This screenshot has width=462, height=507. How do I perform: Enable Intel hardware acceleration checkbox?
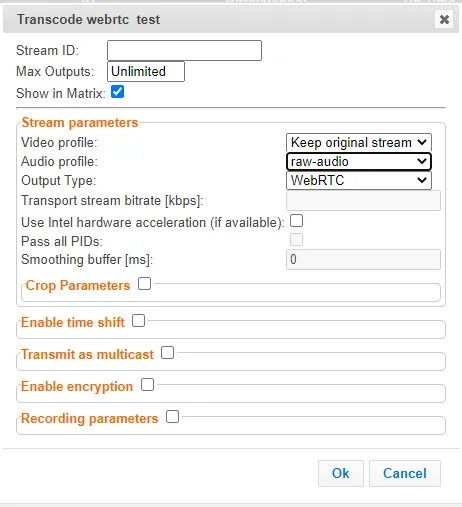(x=296, y=221)
